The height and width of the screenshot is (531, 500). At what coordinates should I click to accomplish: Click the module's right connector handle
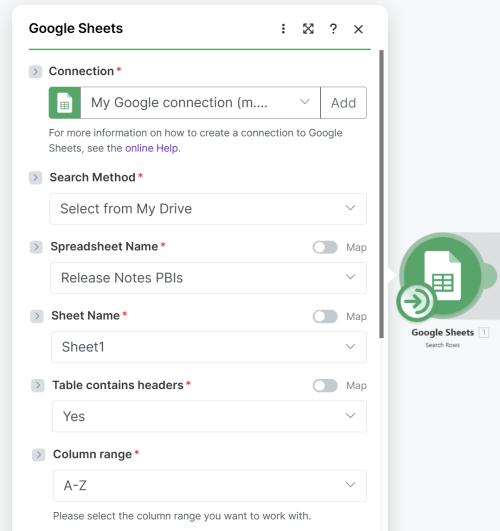[490, 276]
